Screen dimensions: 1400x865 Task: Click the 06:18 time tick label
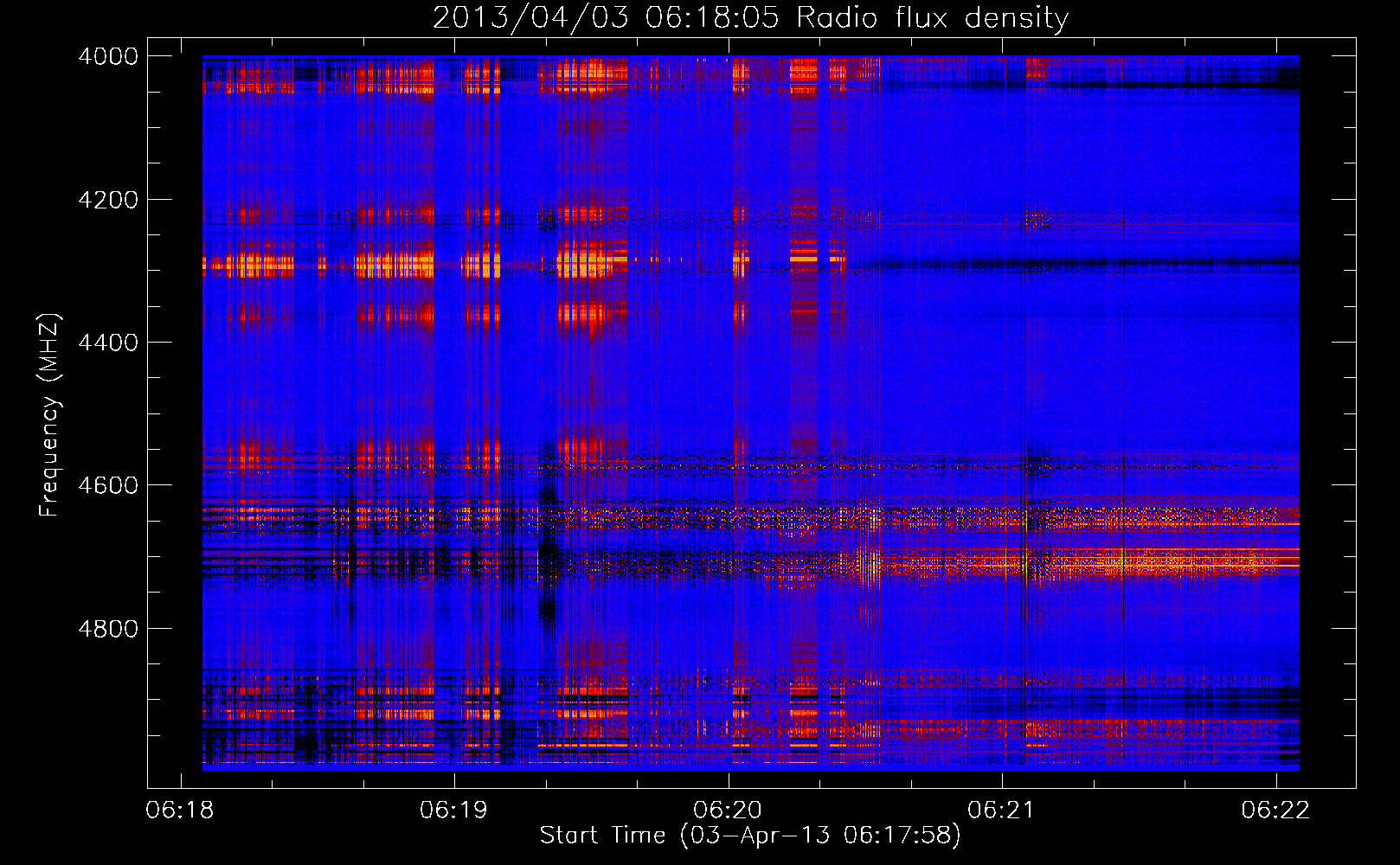tap(181, 810)
